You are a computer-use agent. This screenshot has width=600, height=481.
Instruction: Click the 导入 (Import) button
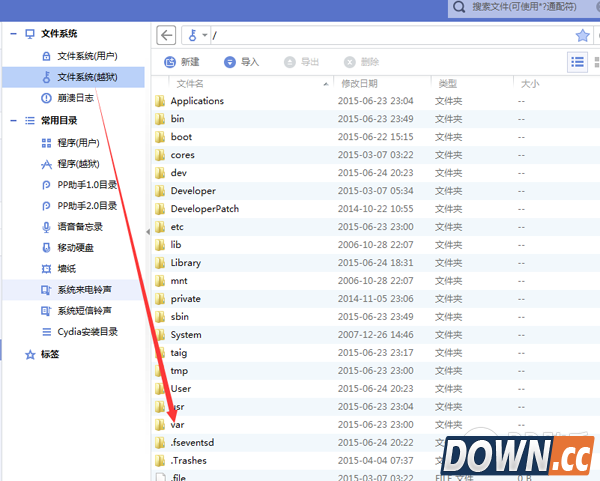click(x=241, y=62)
